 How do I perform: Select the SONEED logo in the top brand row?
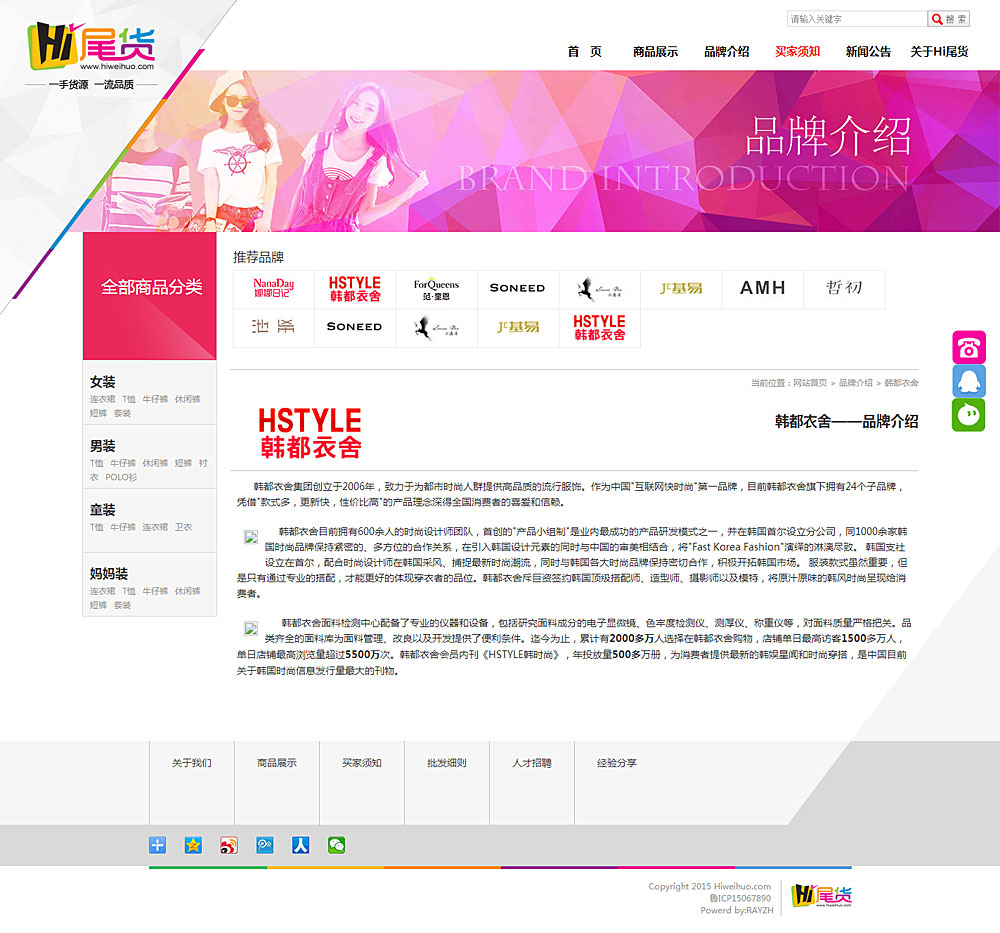[518, 289]
